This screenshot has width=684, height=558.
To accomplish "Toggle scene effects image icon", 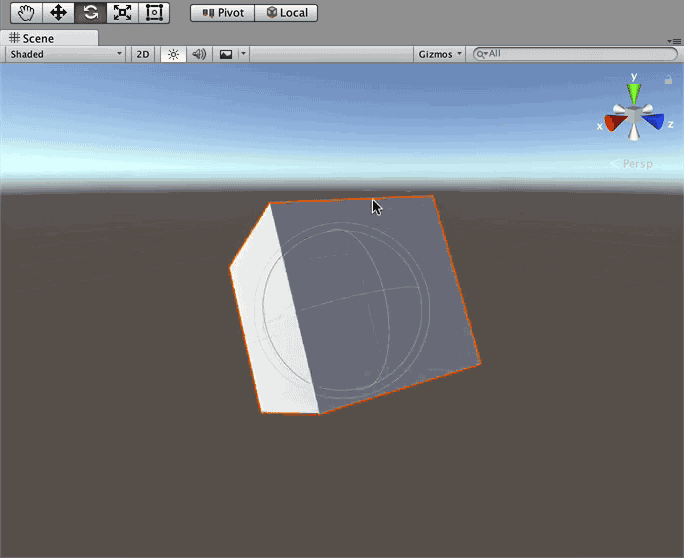I will 226,54.
